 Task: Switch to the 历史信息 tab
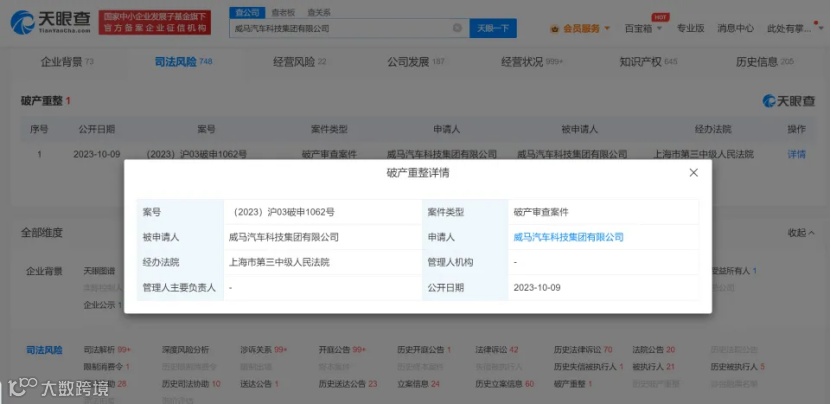tap(764, 62)
